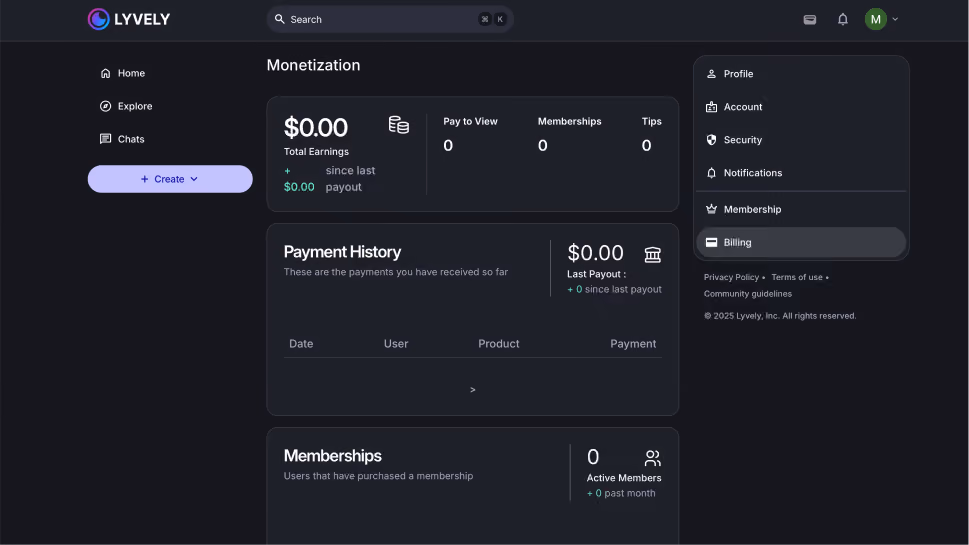Click the Monetization page title
The height and width of the screenshot is (545, 969).
(313, 65)
